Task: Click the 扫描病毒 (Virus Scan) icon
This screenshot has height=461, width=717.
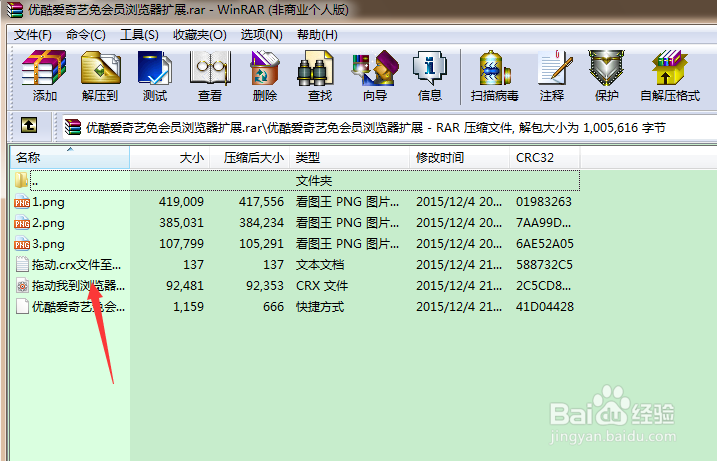Action: 494,68
